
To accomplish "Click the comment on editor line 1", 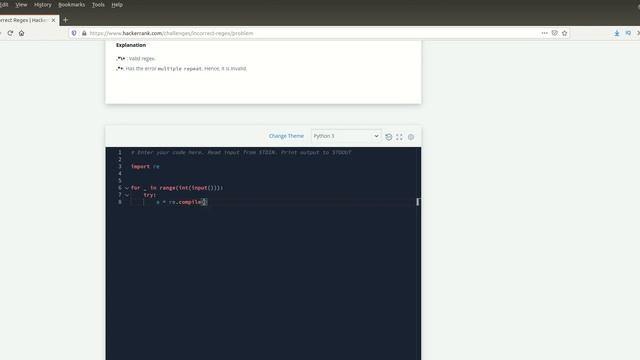I will tap(241, 152).
